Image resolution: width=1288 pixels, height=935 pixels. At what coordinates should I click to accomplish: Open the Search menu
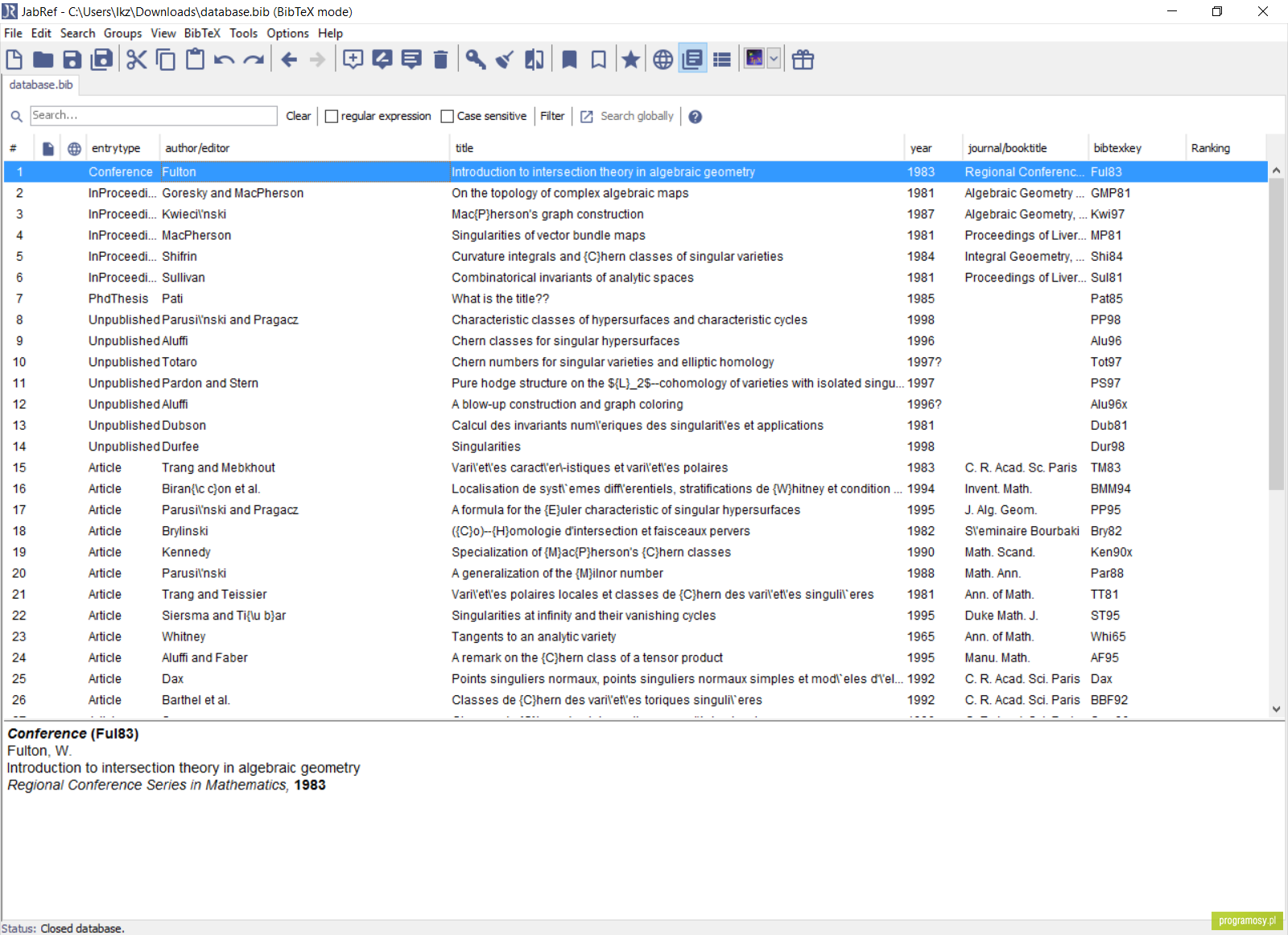click(77, 33)
